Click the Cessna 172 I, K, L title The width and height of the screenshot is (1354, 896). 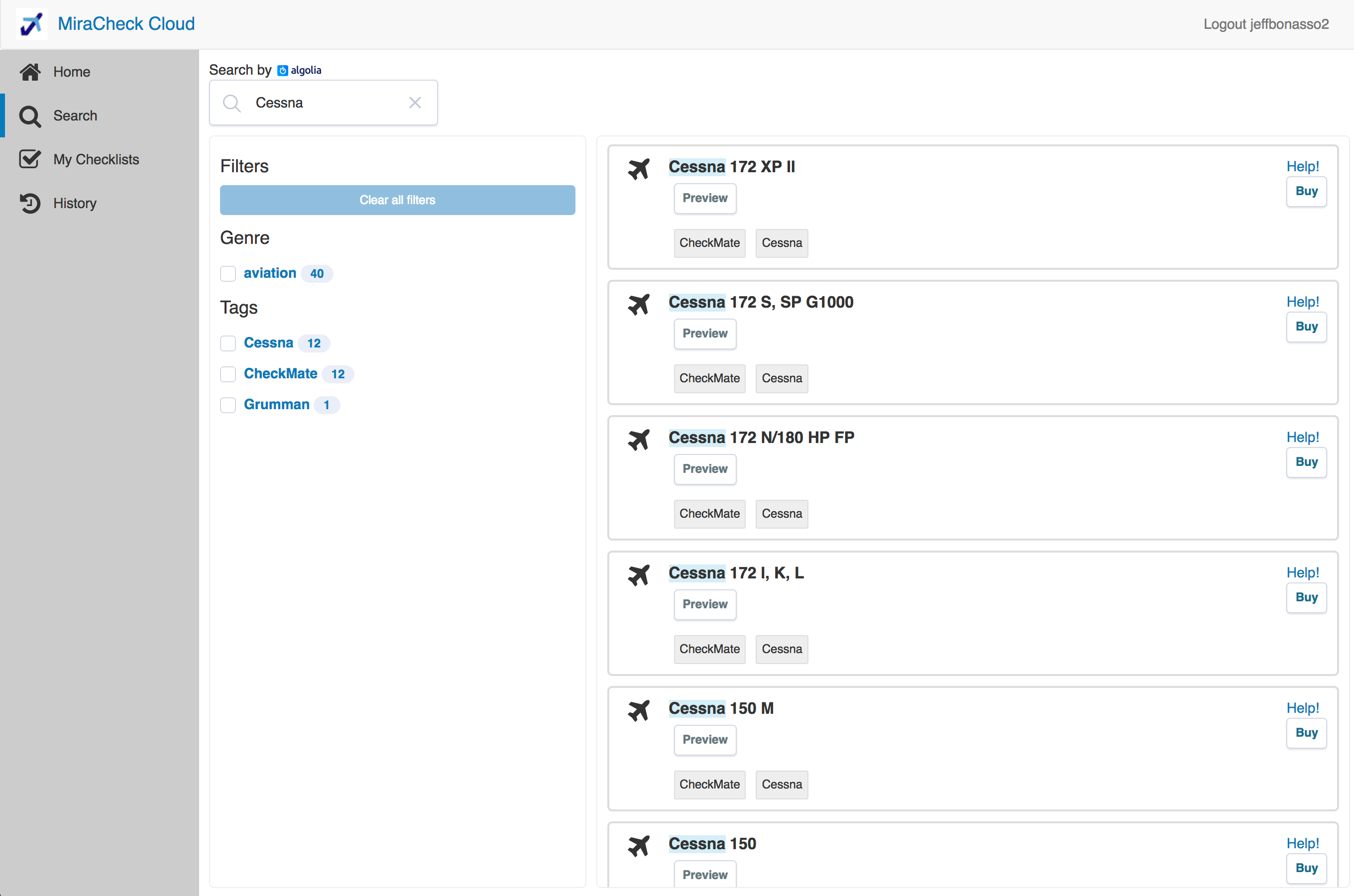(736, 573)
